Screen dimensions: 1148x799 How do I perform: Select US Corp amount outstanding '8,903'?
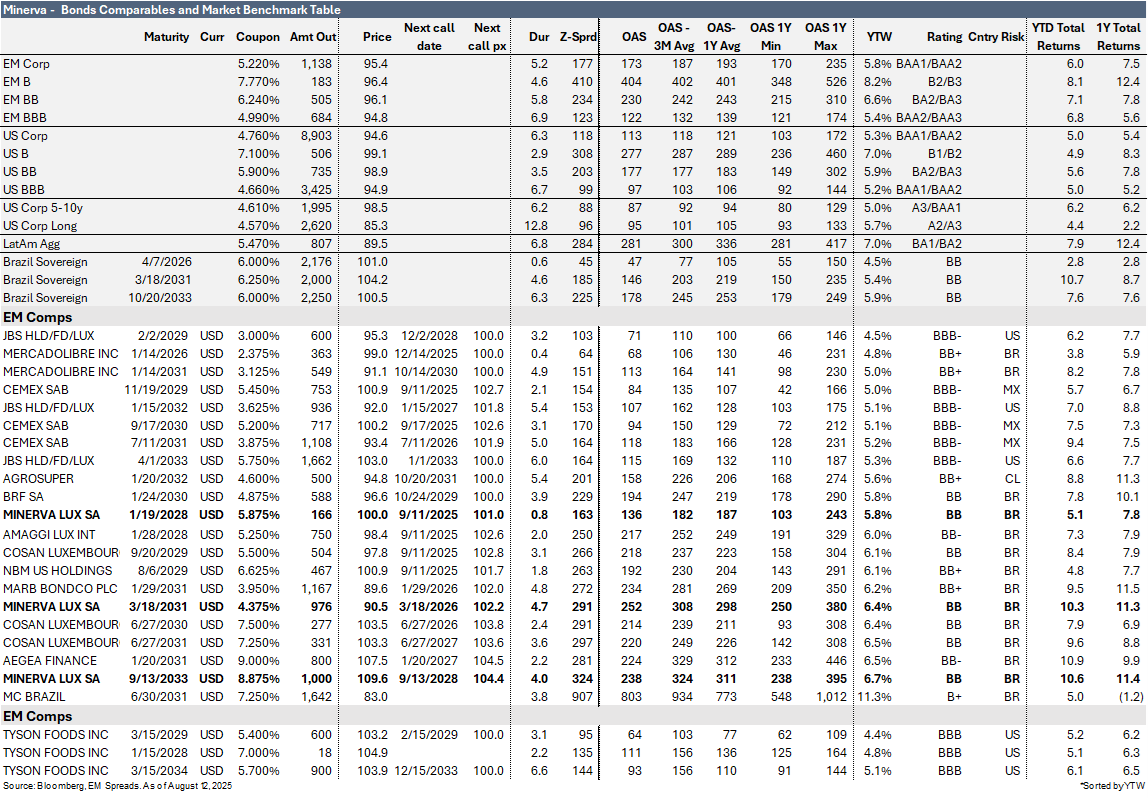[x=316, y=135]
